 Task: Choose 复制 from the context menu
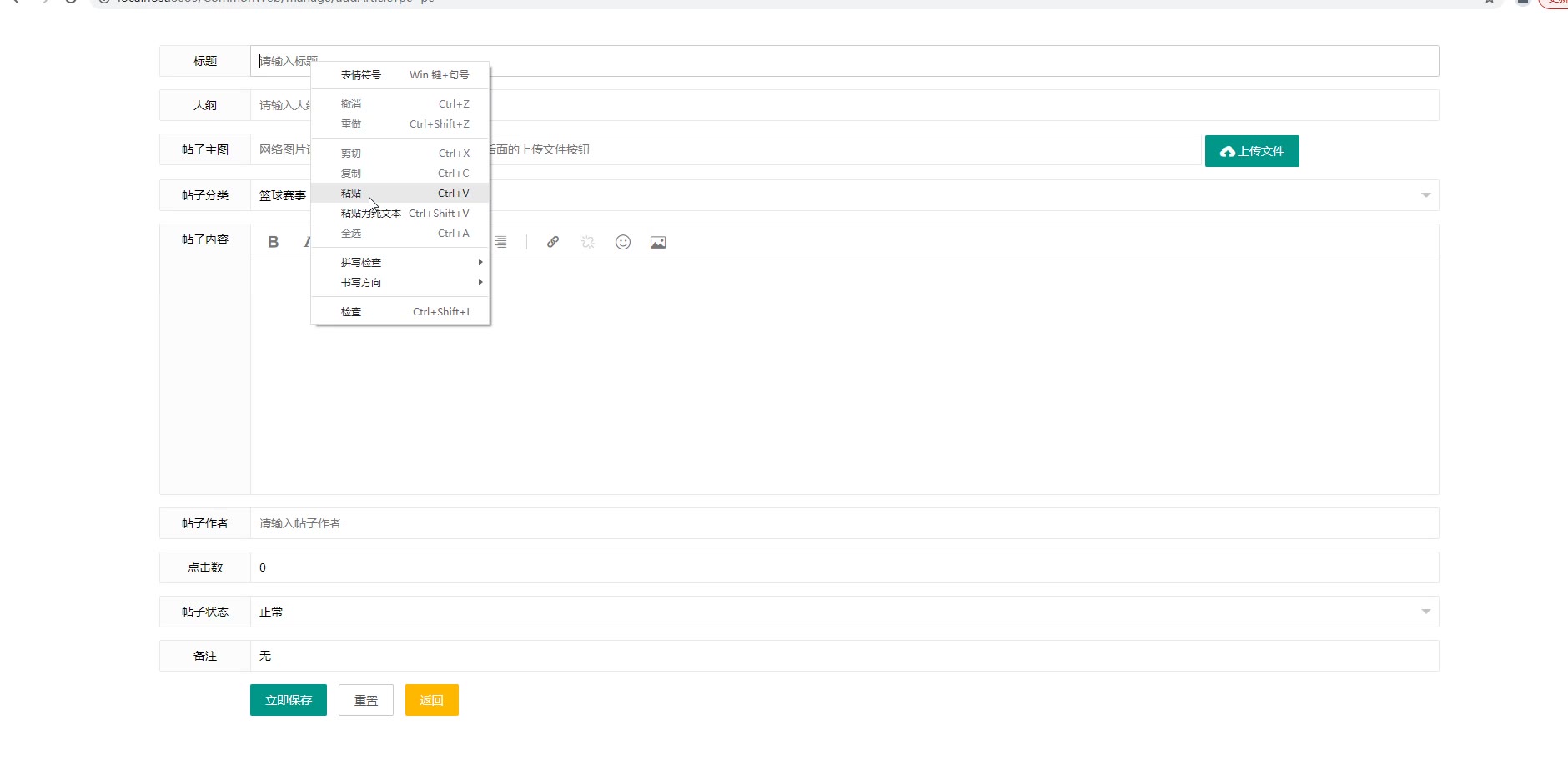coord(400,173)
